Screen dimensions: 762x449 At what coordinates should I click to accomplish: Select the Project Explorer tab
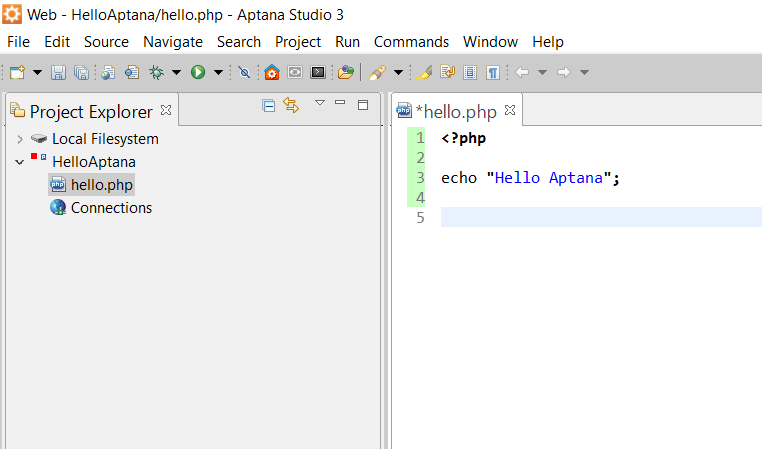91,112
